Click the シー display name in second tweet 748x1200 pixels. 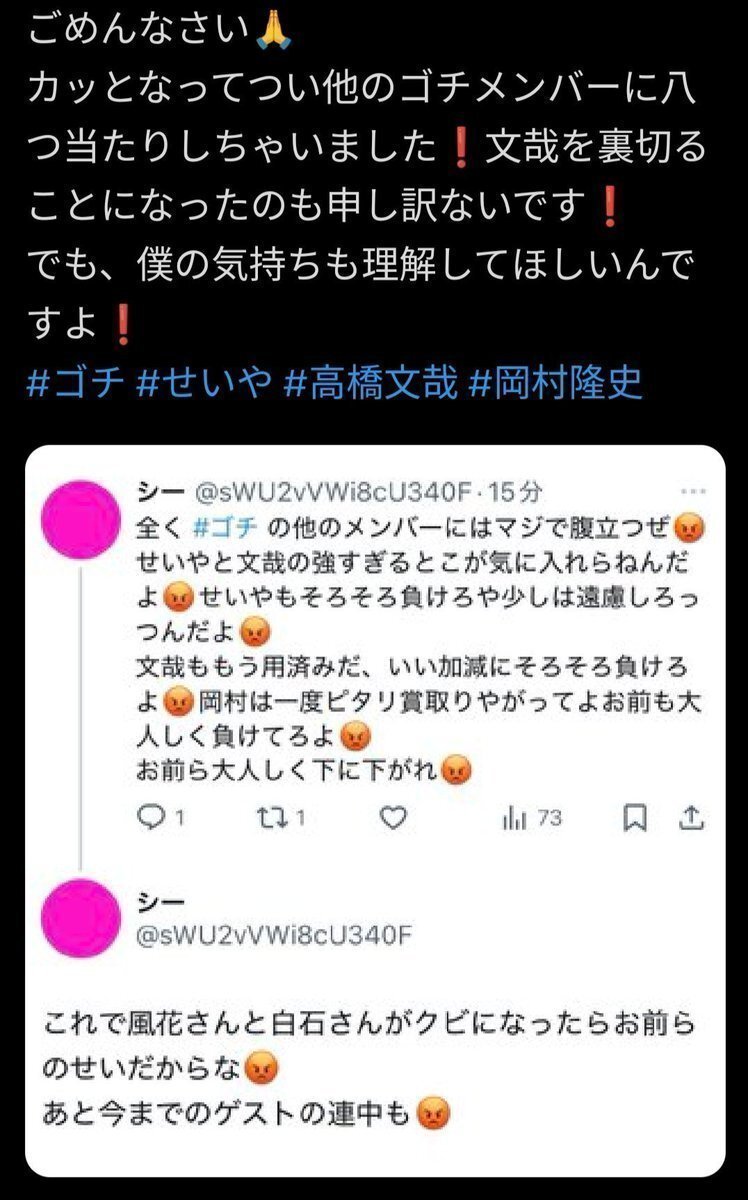(x=156, y=902)
